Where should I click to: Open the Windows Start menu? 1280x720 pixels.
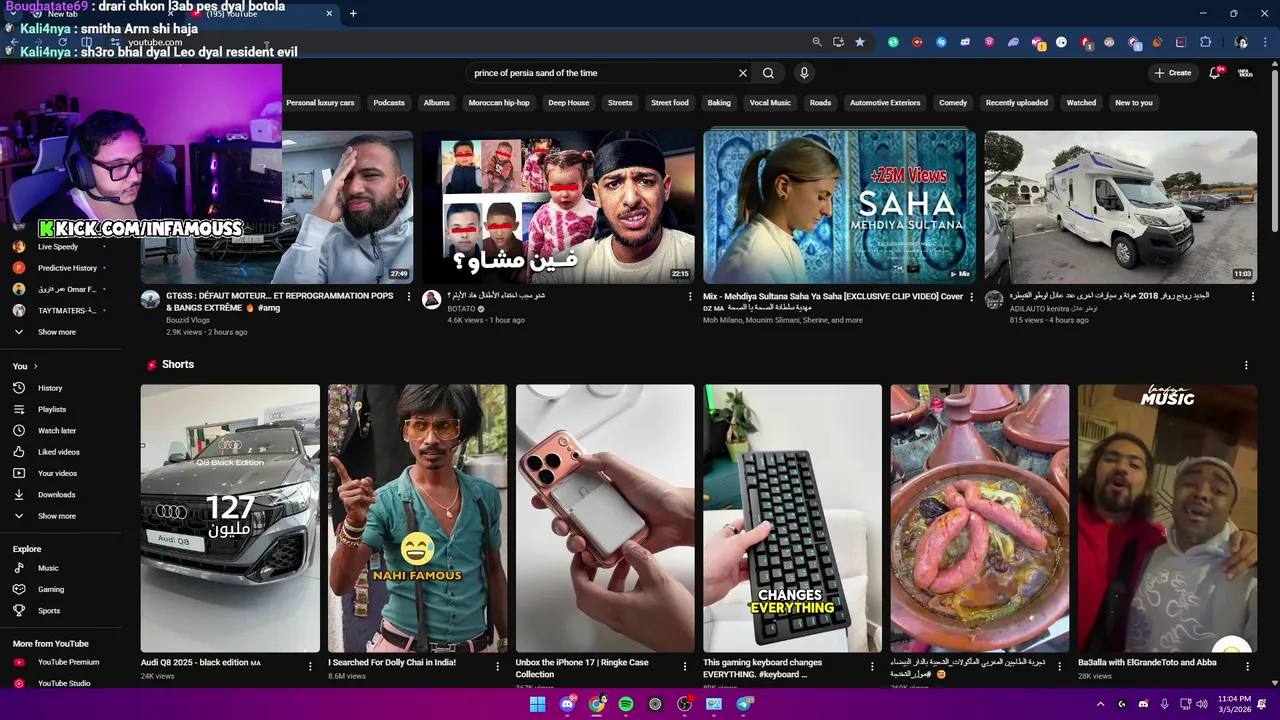click(x=537, y=704)
